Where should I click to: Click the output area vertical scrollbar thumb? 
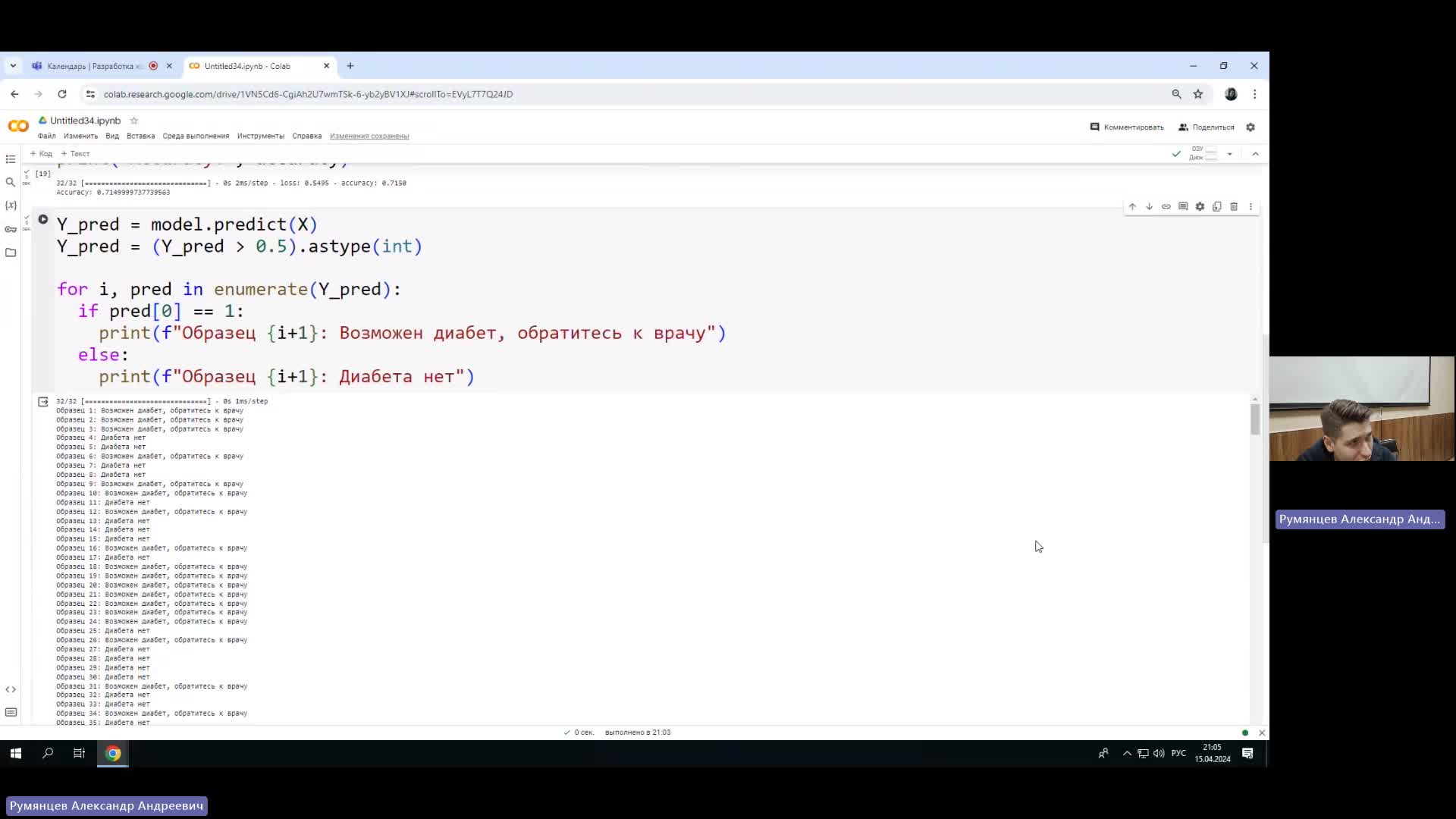(x=1255, y=419)
